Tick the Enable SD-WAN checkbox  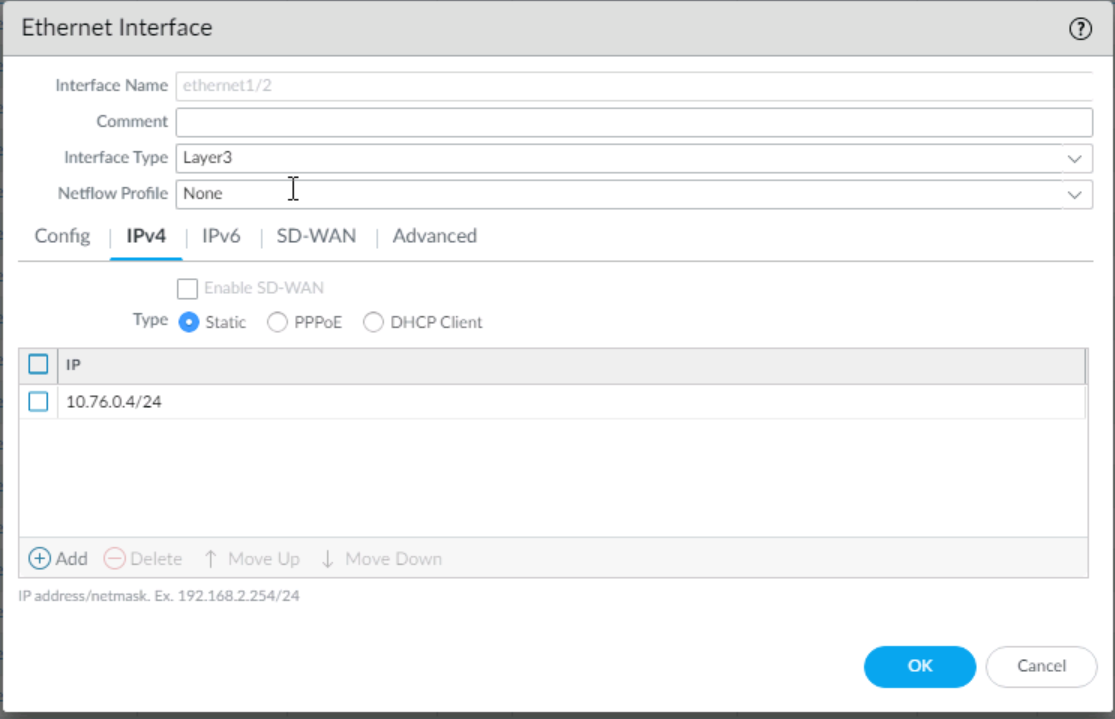point(187,289)
